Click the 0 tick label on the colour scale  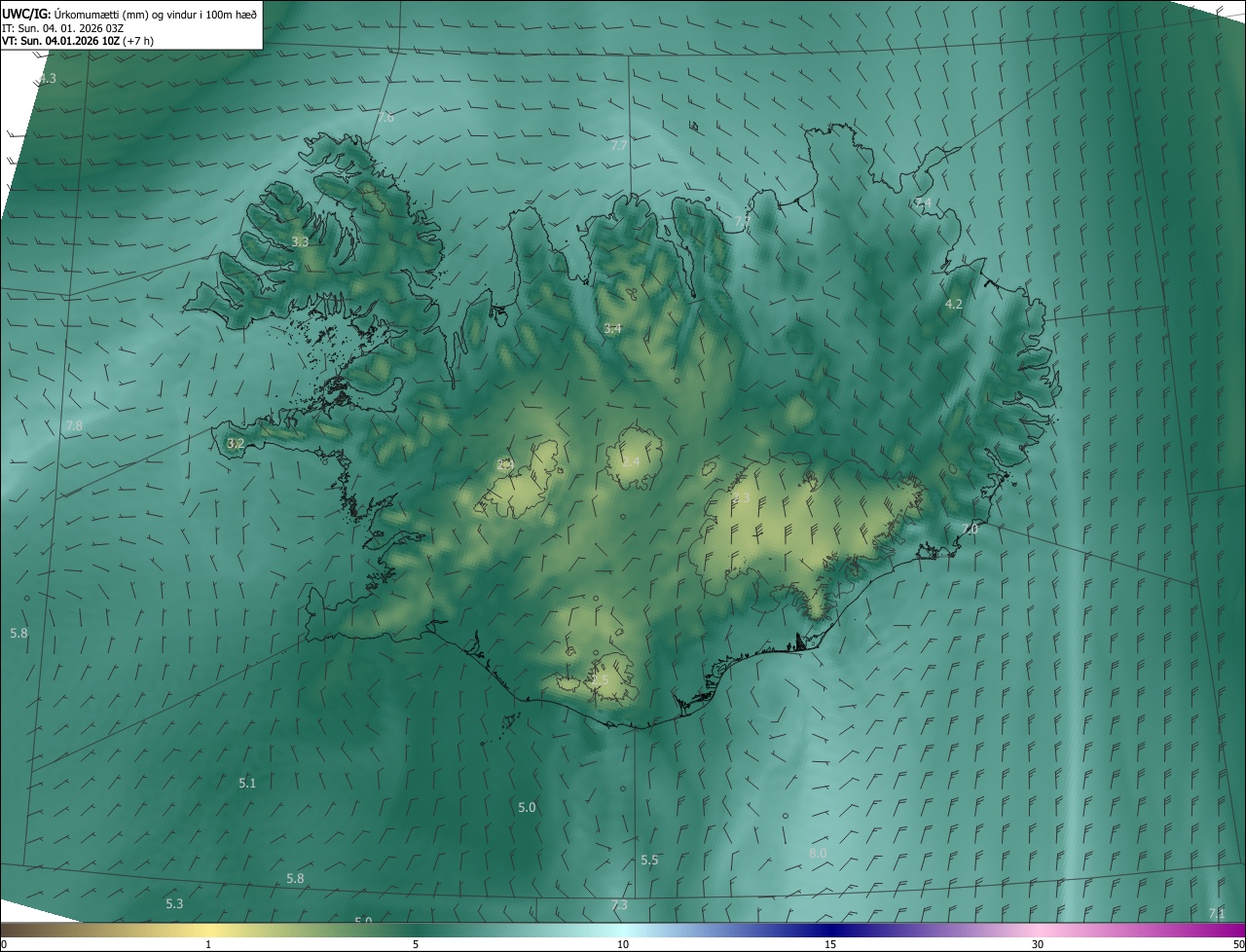(4, 945)
